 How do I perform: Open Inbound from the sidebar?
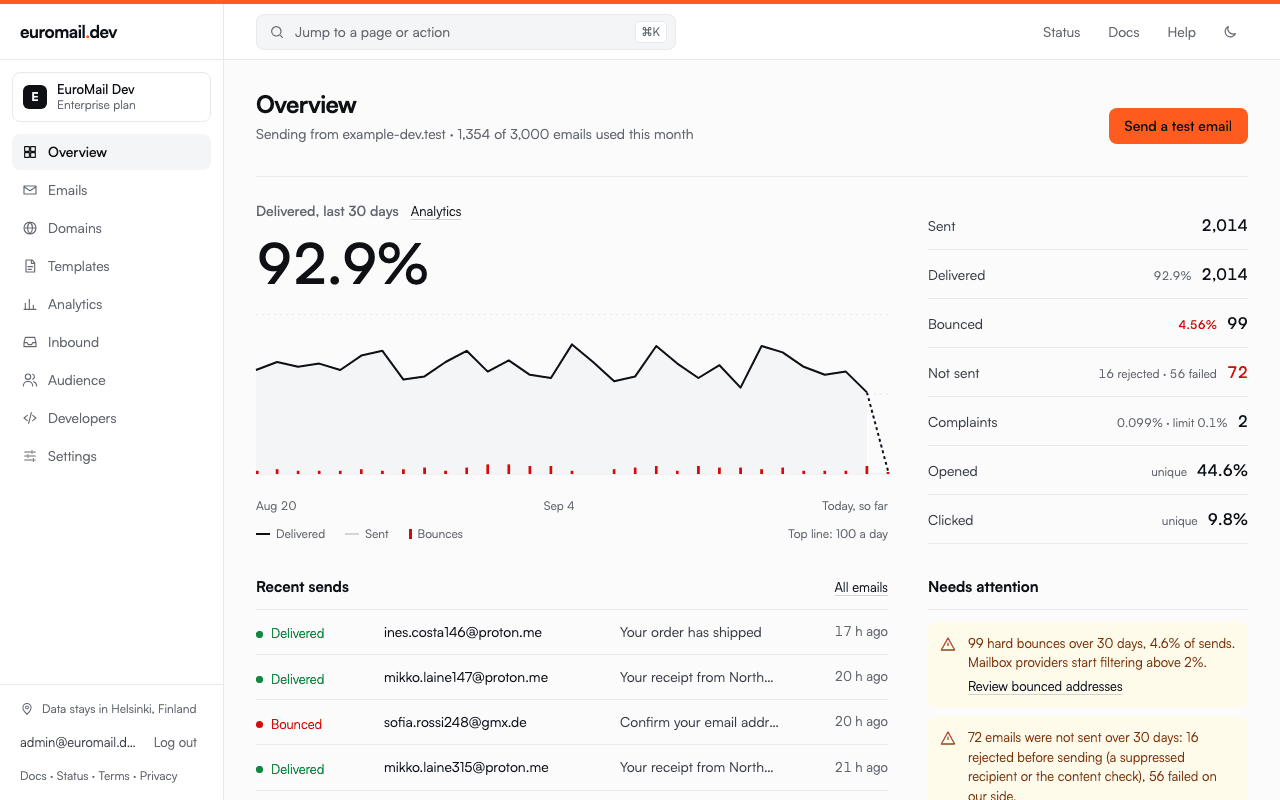111,342
